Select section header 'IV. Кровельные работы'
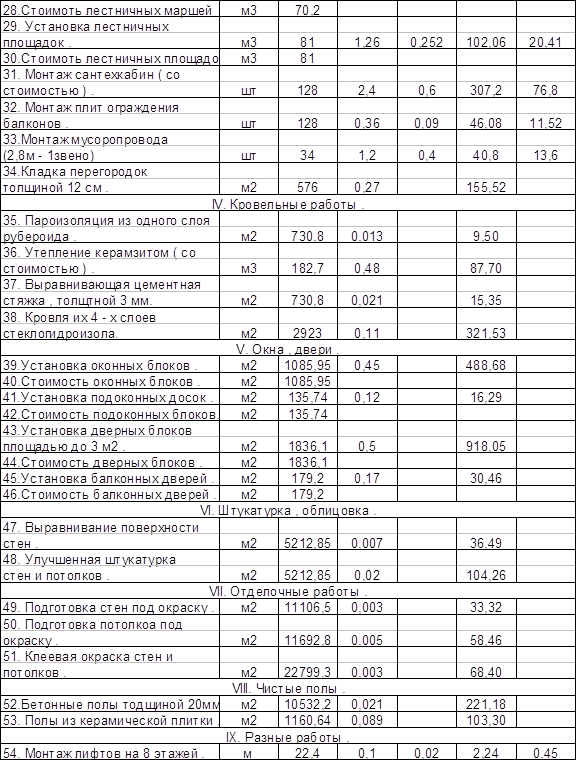 288,204
